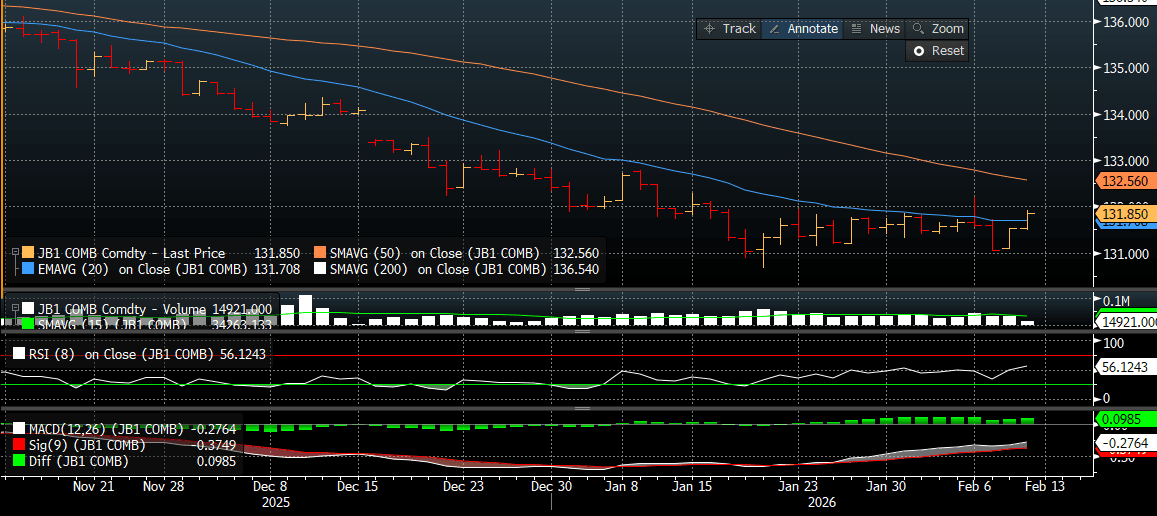1157x516 pixels.
Task: Click the Dec 23 date axis label
Action: coord(462,486)
